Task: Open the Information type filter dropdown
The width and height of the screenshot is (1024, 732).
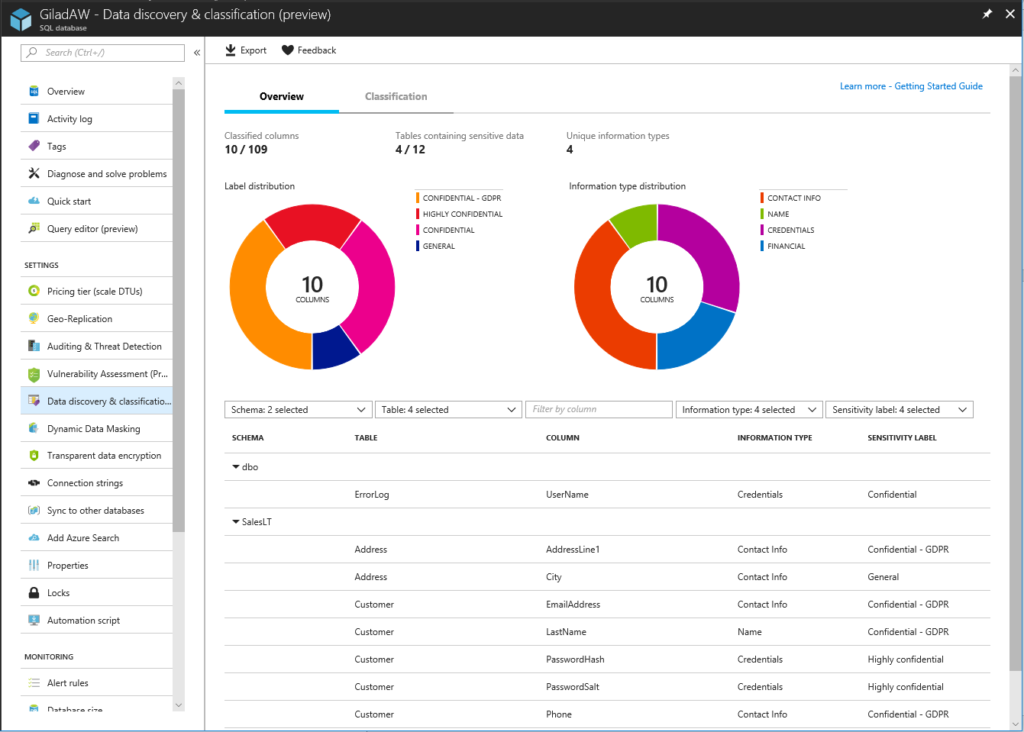Action: click(748, 409)
